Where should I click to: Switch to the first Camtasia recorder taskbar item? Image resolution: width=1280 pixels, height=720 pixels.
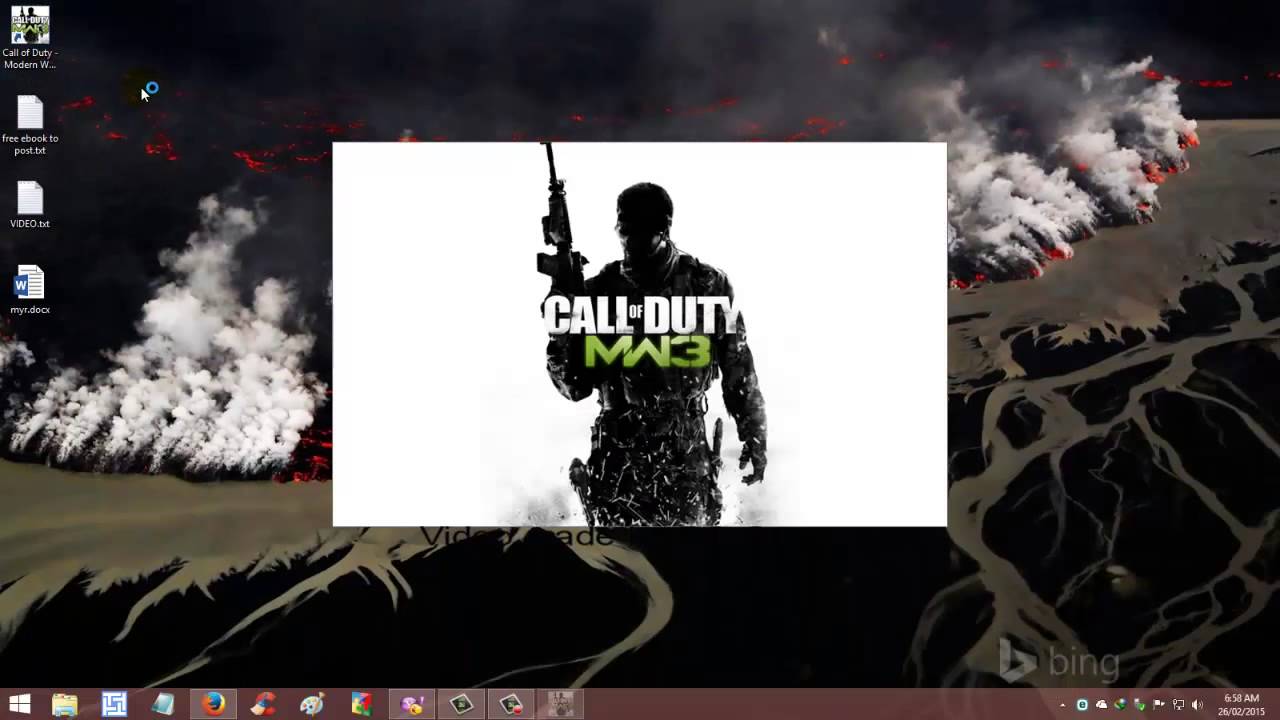pyautogui.click(x=461, y=704)
